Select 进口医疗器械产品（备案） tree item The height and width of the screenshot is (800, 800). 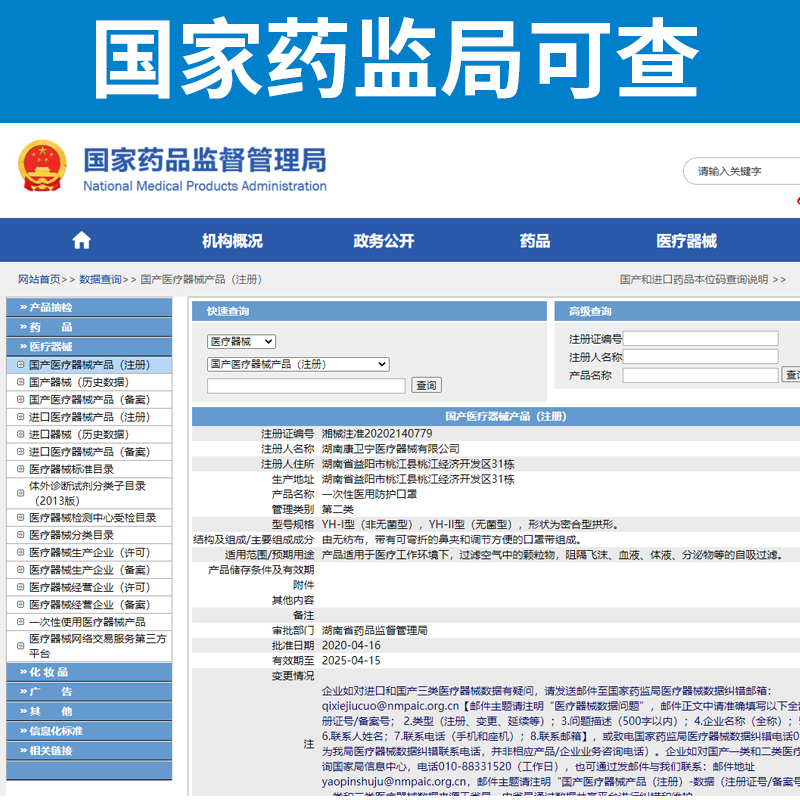click(x=89, y=452)
